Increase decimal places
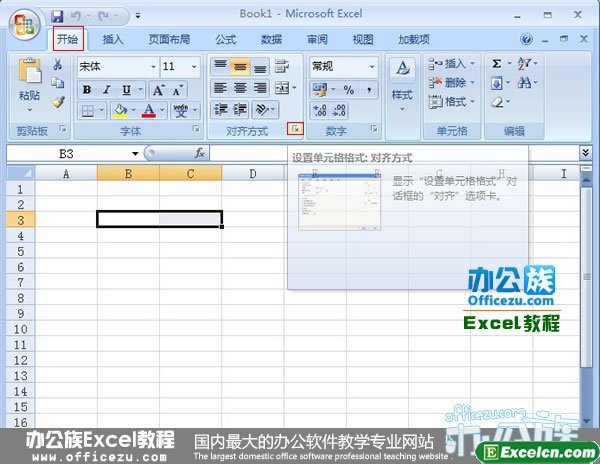This screenshot has height=464, width=600. click(320, 111)
